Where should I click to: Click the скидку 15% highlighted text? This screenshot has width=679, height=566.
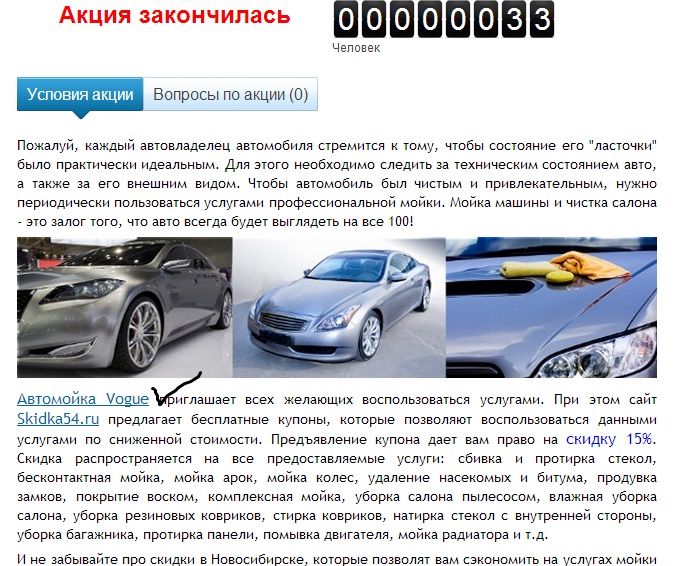(x=609, y=439)
